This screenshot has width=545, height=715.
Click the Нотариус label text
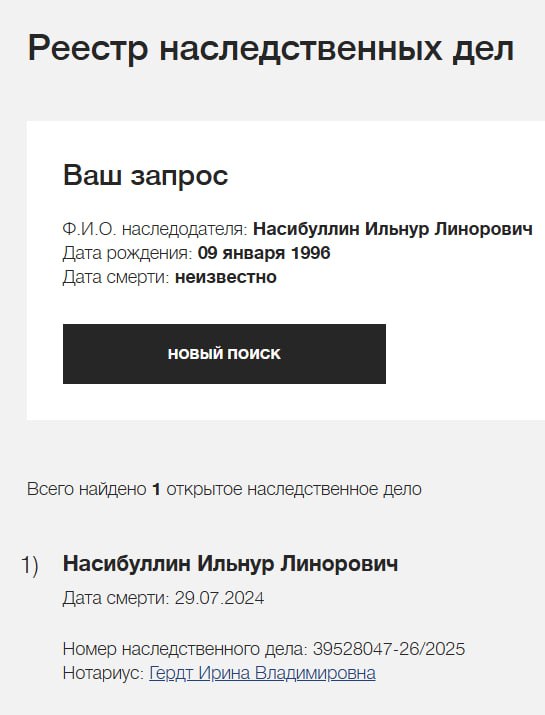(104, 673)
